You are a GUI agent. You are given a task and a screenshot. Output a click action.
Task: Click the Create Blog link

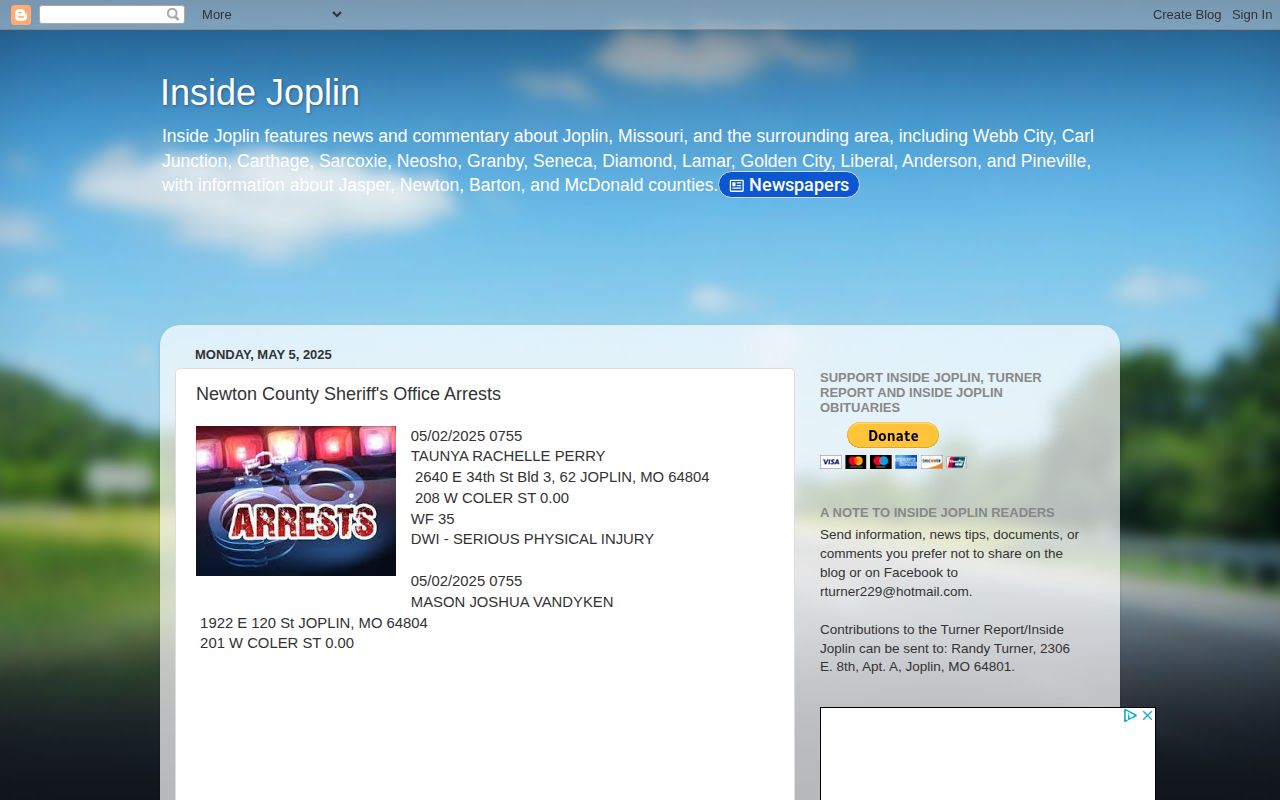click(1187, 14)
